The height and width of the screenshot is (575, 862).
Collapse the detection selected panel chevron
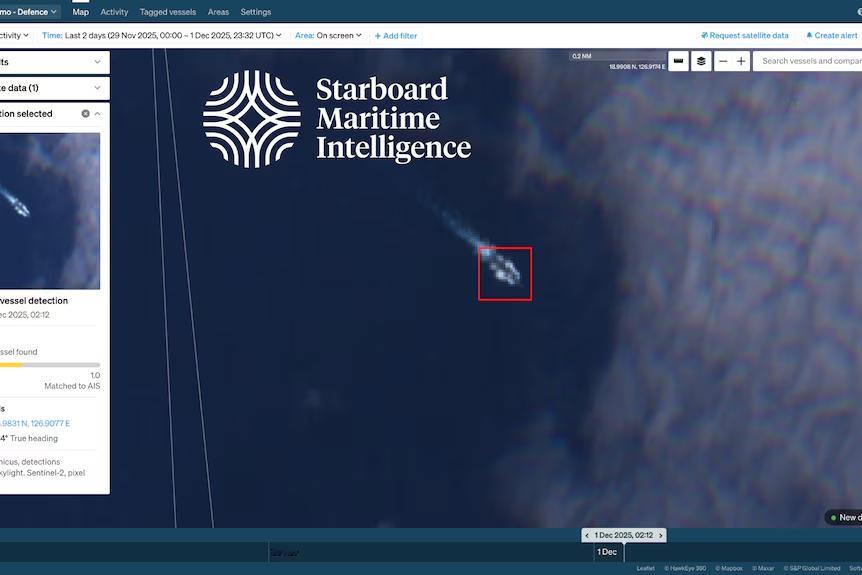pyautogui.click(x=97, y=114)
